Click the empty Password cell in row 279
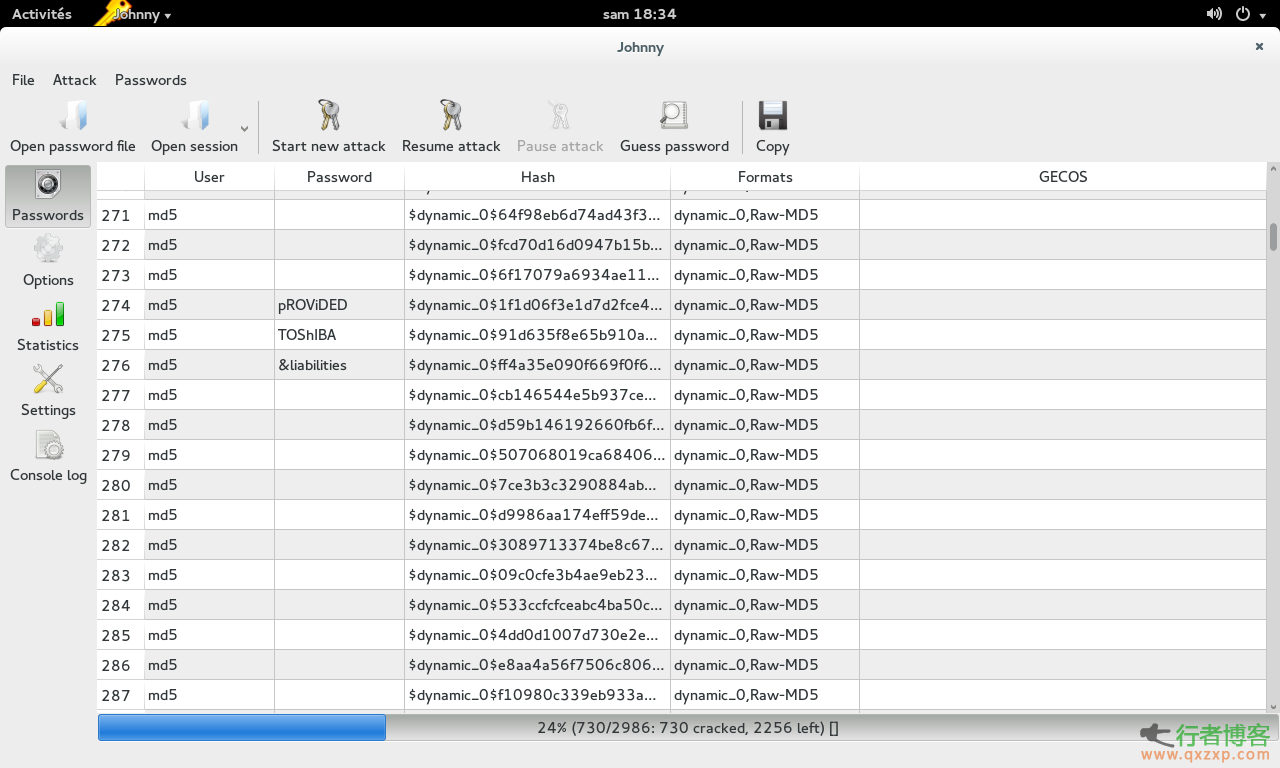This screenshot has height=768, width=1280. (339, 455)
